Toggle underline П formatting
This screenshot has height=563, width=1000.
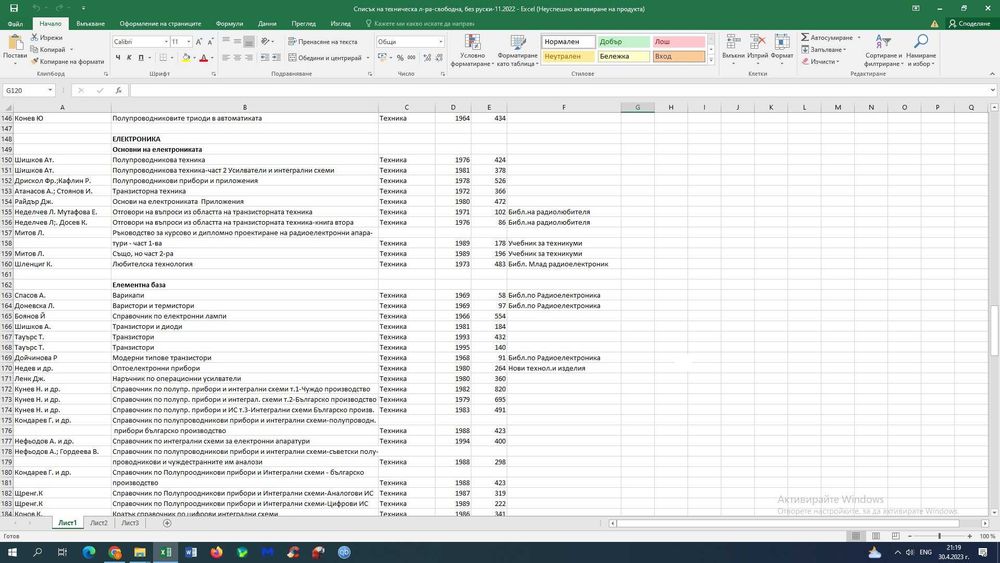coord(141,57)
